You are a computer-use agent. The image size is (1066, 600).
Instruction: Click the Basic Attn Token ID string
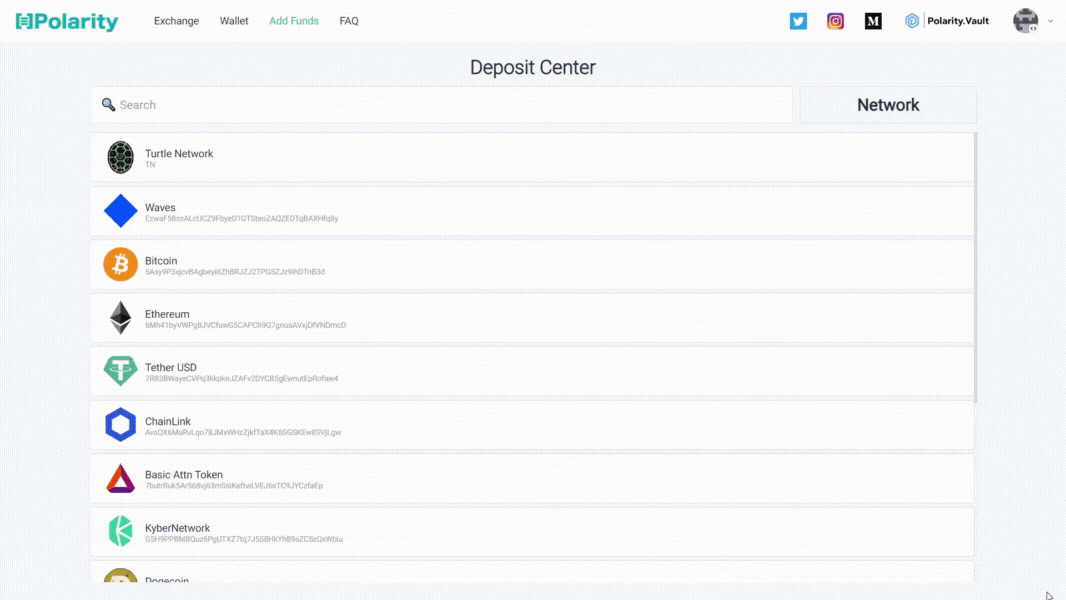click(234, 486)
